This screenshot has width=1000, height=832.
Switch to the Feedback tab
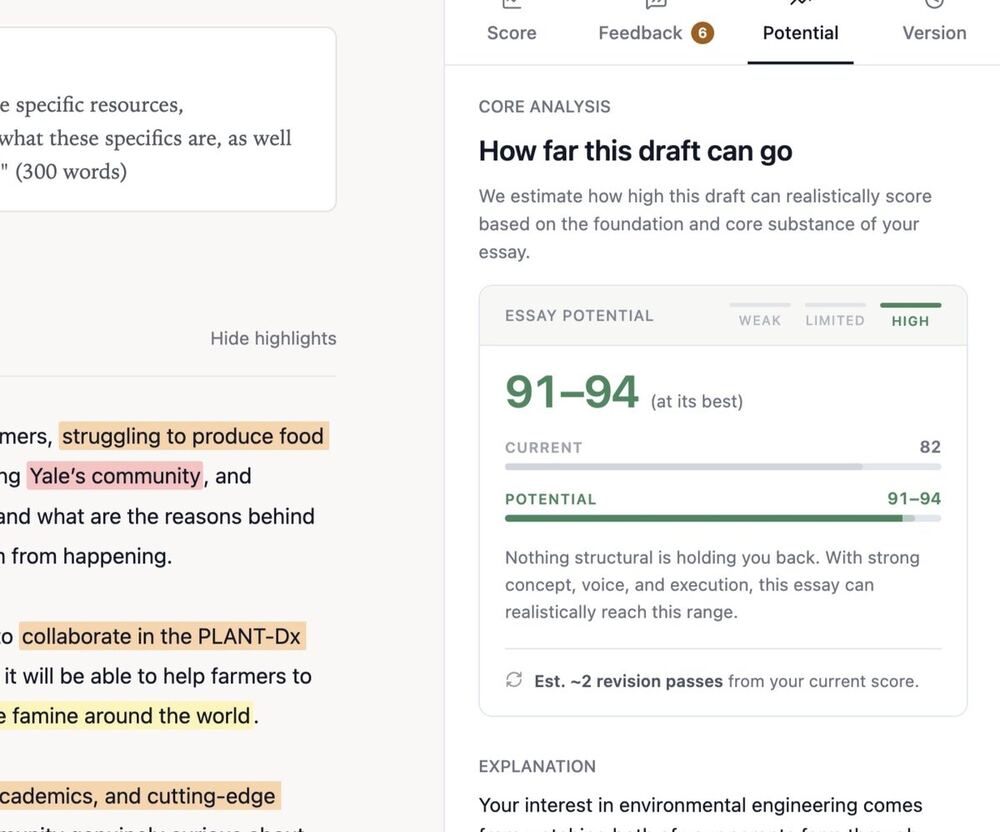(656, 33)
